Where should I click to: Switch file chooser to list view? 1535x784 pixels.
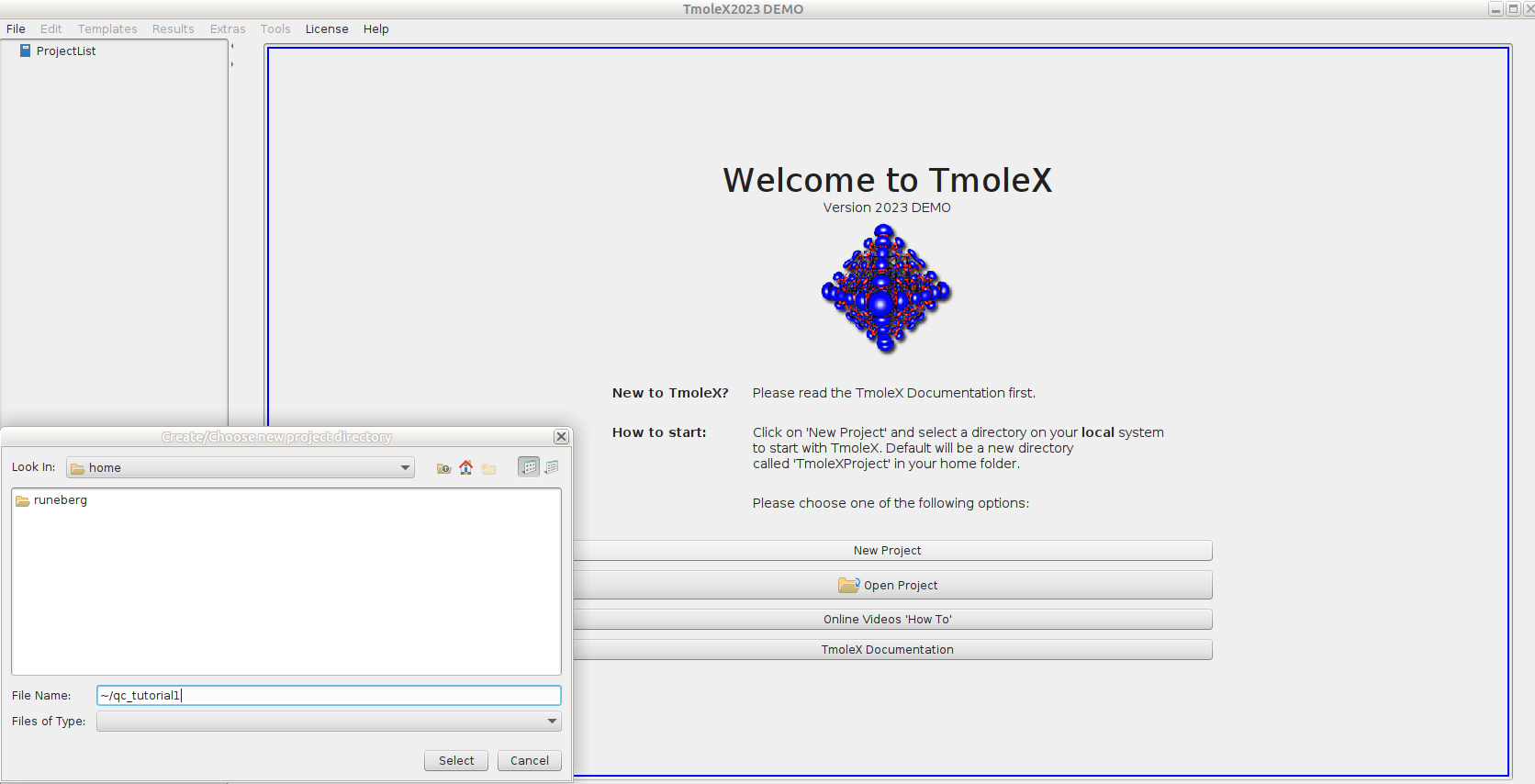coord(529,467)
